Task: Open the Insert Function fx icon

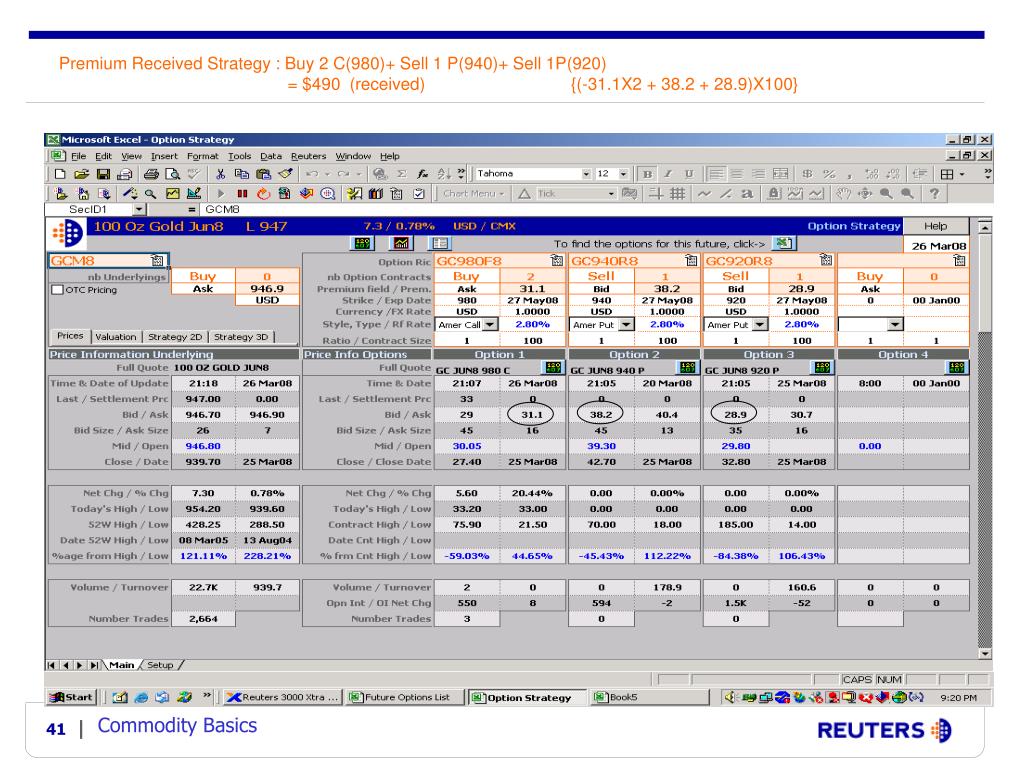Action: 423,174
